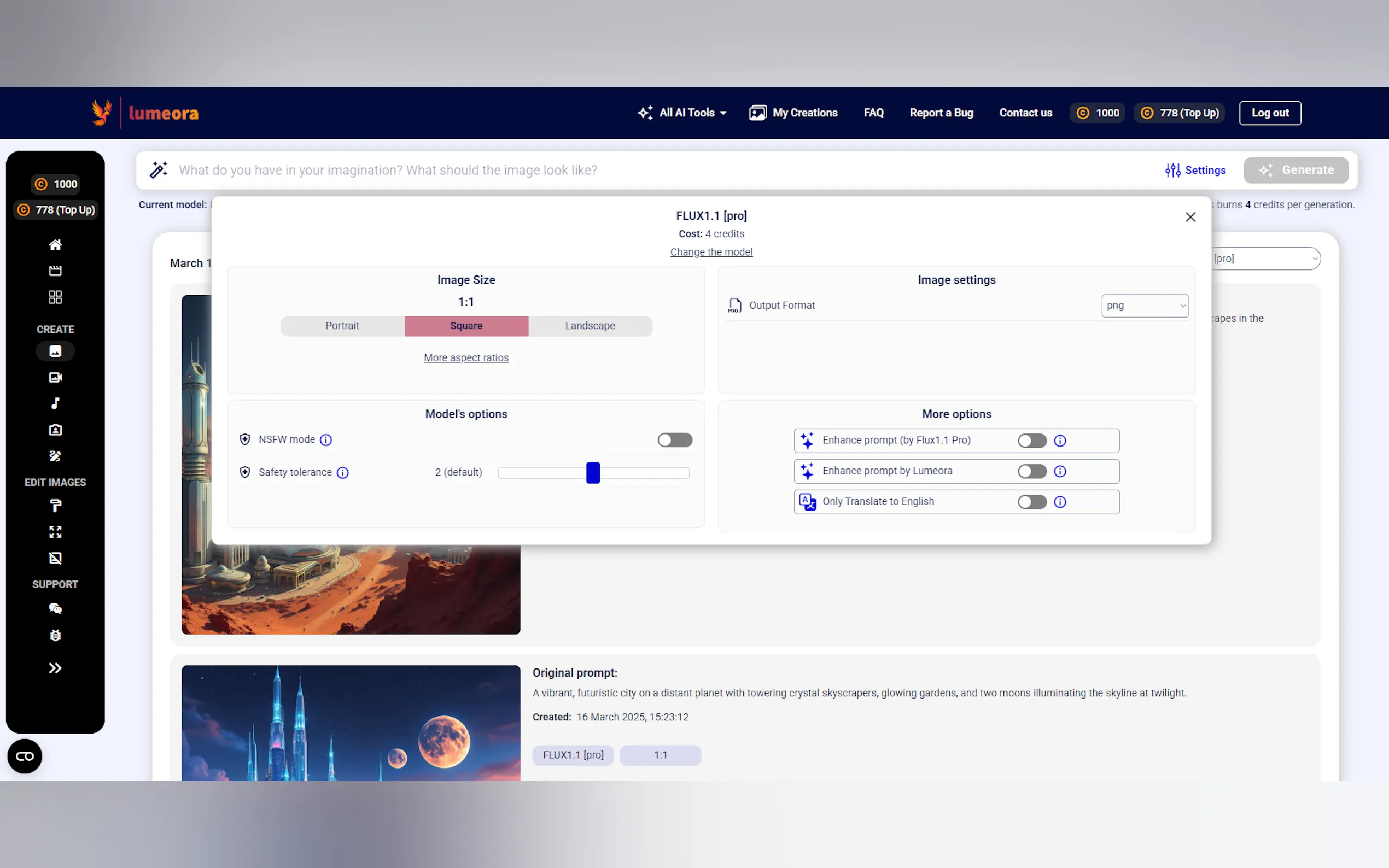
Task: Close the FLUX1.1 settings panel
Action: click(x=1190, y=217)
